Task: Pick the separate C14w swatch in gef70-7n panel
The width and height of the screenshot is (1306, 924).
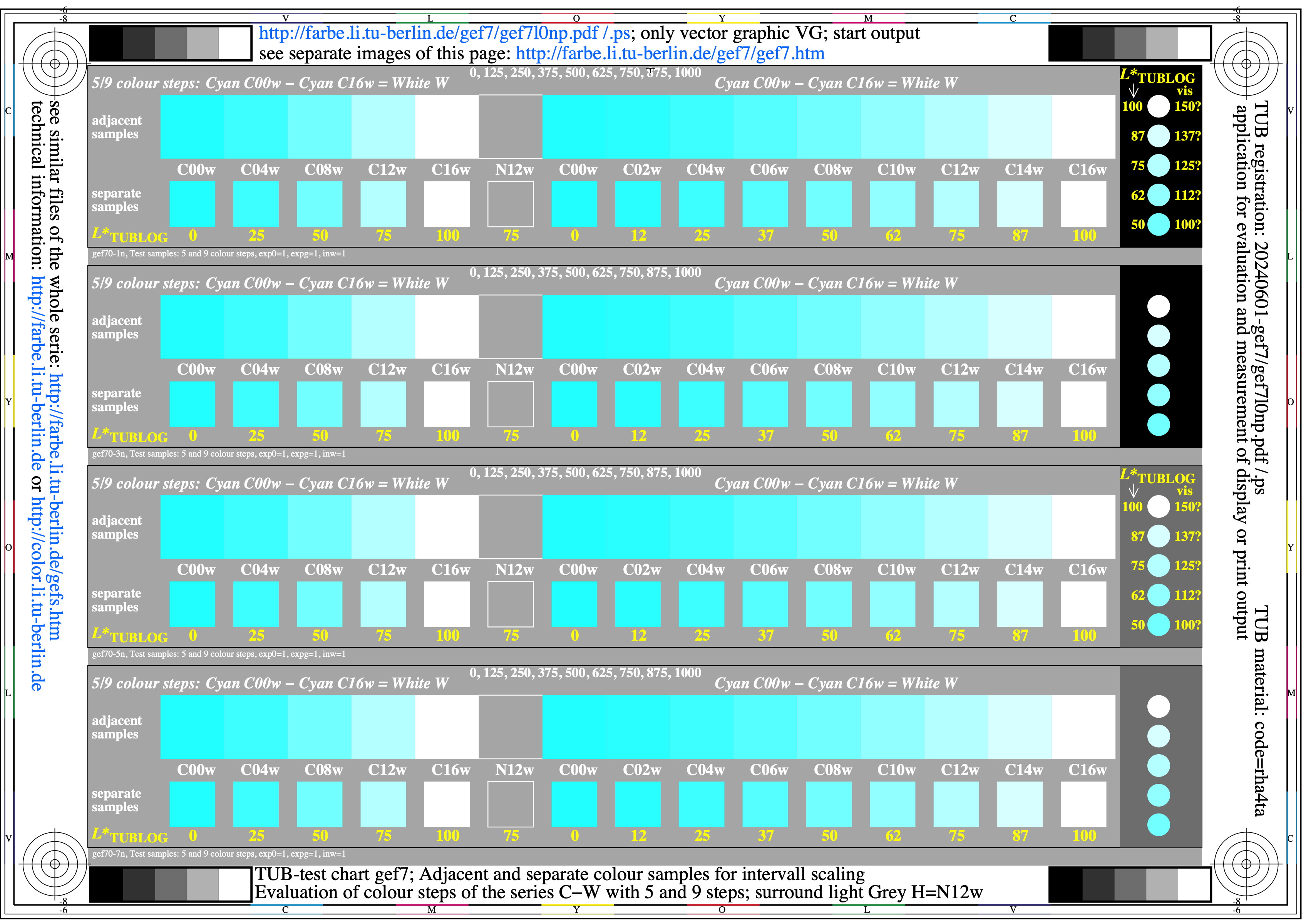Action: point(1020,805)
